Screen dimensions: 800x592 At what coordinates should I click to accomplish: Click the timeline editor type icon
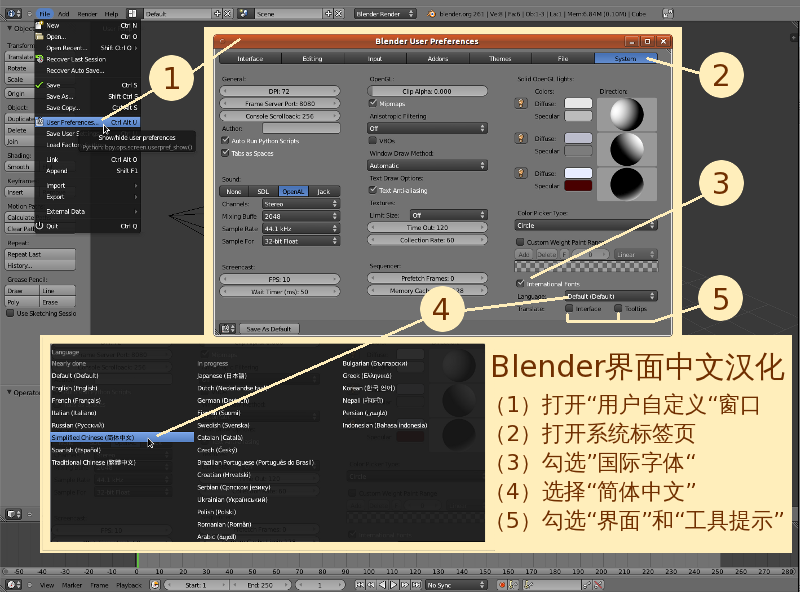pos(14,585)
